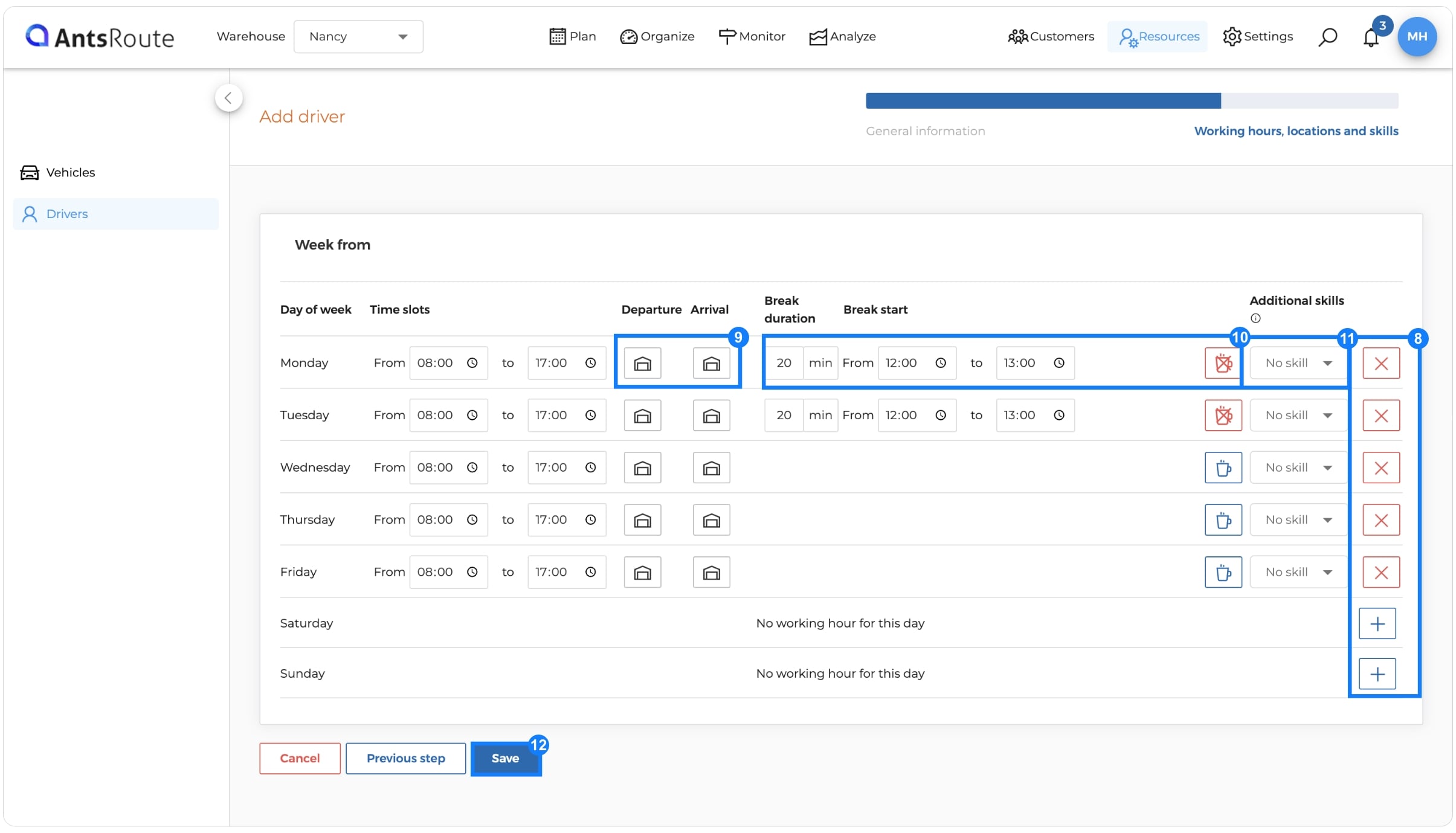Go to Analyze menu
Viewport: 1456px width, 833px height.
click(x=842, y=37)
